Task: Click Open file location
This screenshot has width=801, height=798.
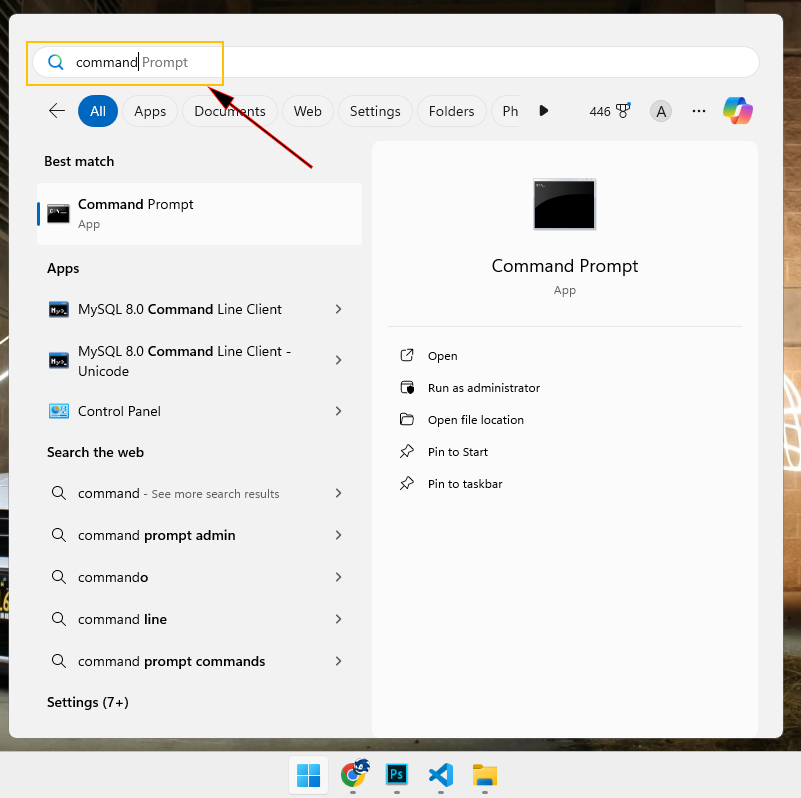Action: click(x=475, y=420)
